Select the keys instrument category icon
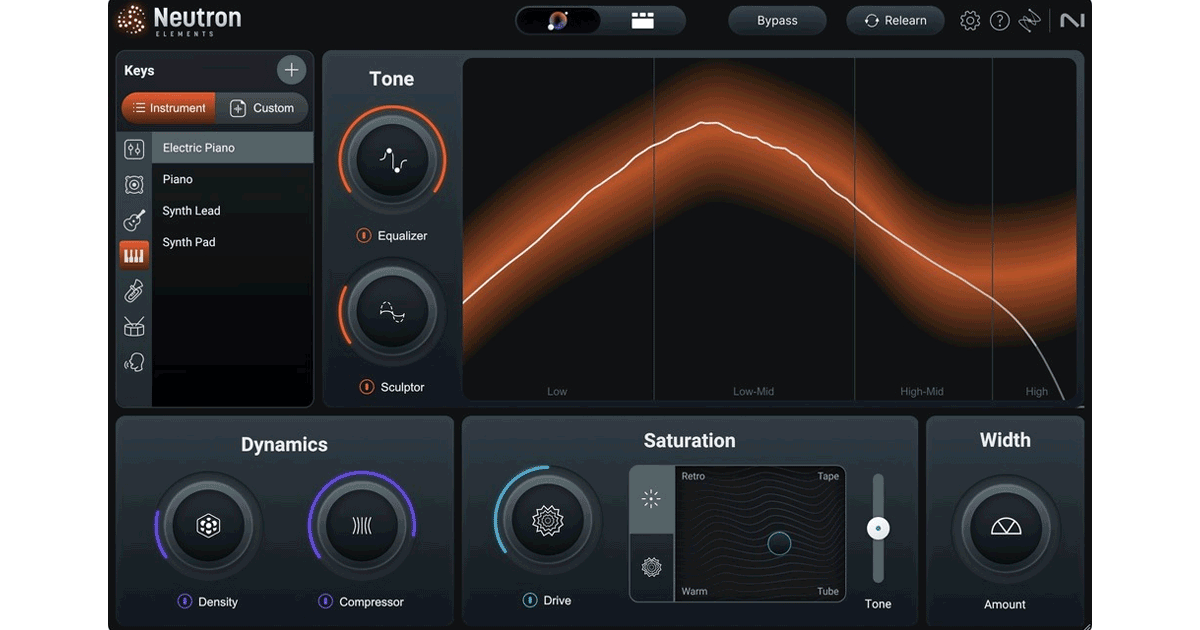 click(134, 255)
